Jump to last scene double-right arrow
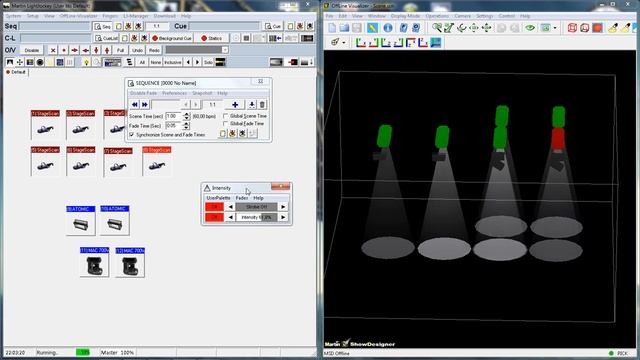 click(144, 105)
